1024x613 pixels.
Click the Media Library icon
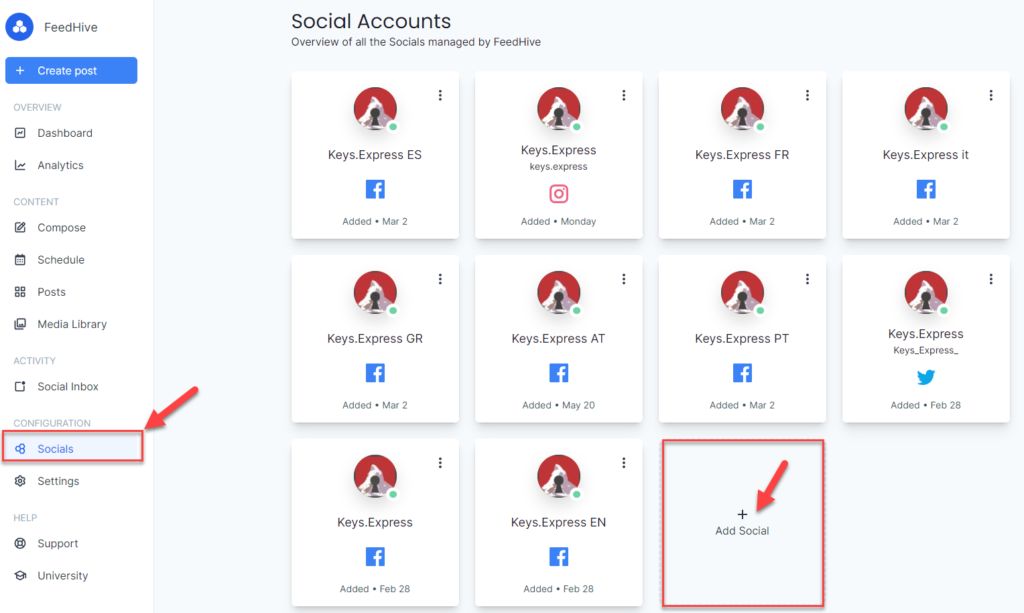click(19, 324)
